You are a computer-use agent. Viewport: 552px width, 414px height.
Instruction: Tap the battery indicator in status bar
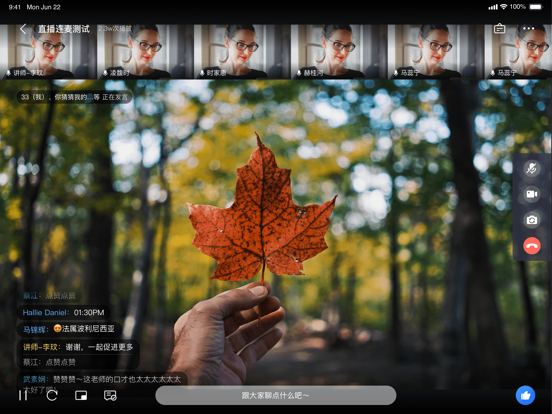pyautogui.click(x=536, y=7)
